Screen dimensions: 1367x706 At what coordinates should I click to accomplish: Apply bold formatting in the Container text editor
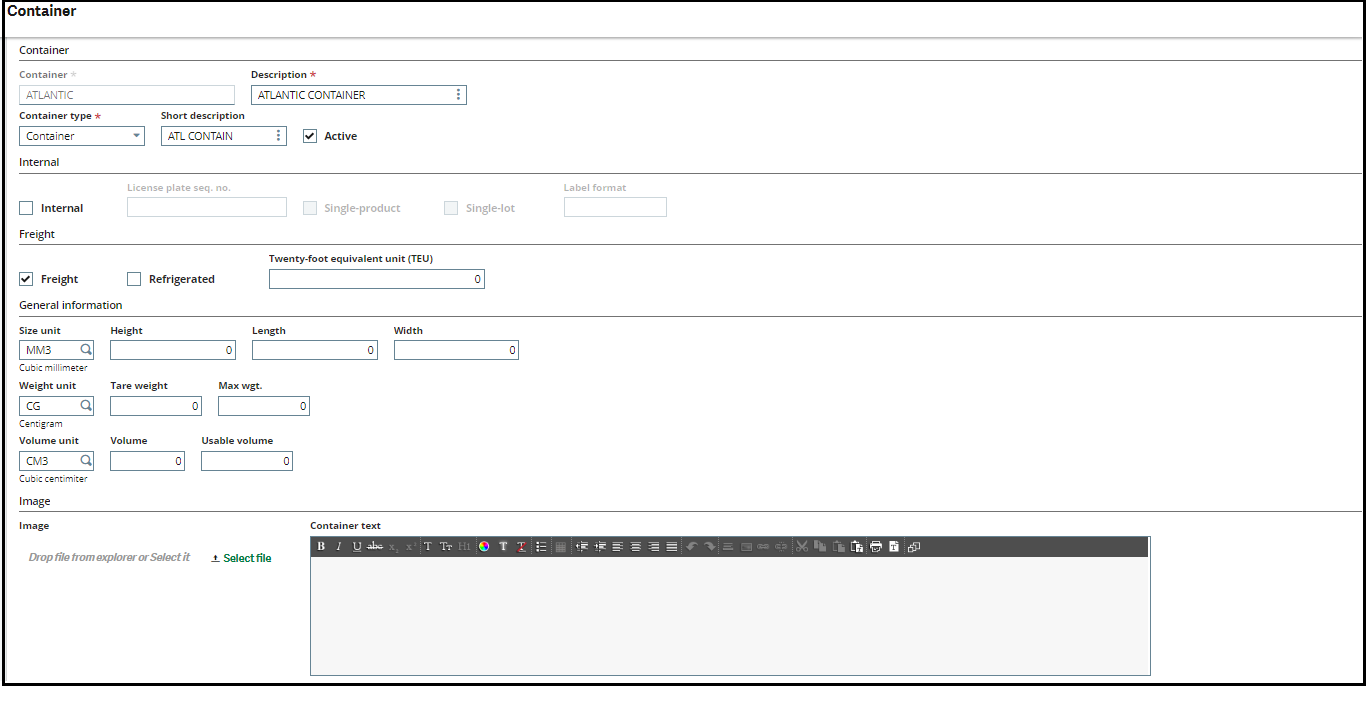pyautogui.click(x=320, y=547)
